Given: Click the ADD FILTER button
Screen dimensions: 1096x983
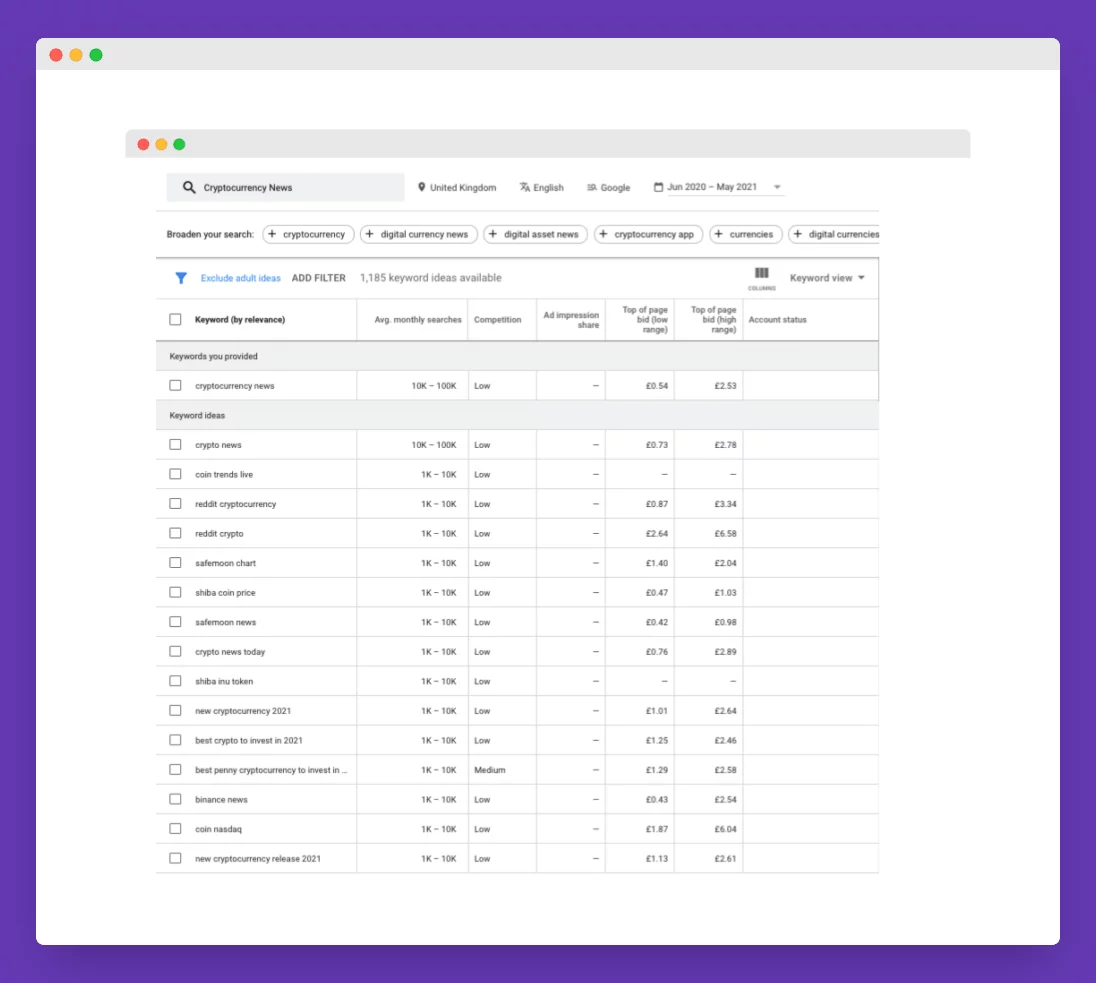Looking at the screenshot, I should pyautogui.click(x=318, y=278).
